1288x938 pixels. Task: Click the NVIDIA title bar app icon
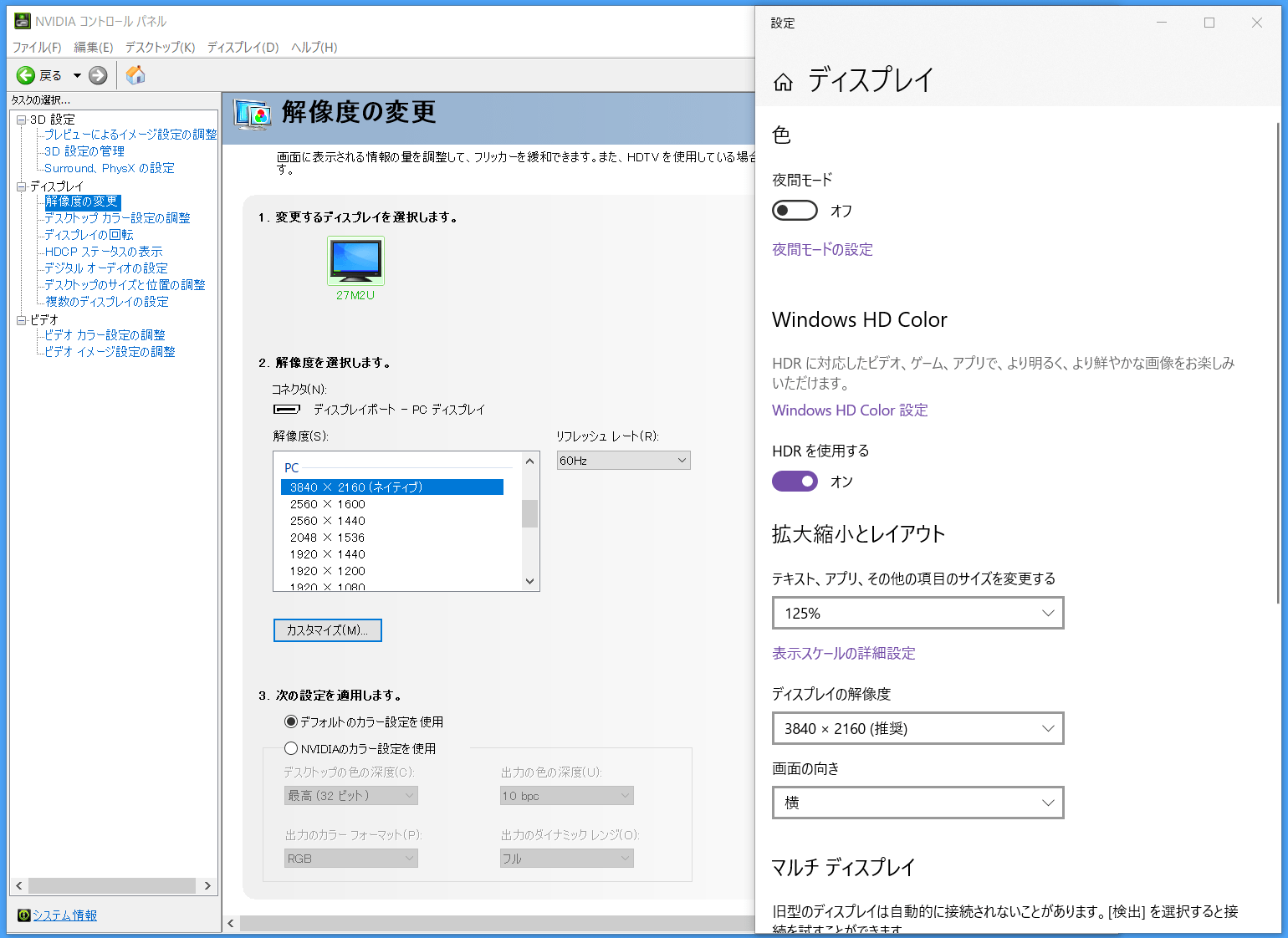23,21
